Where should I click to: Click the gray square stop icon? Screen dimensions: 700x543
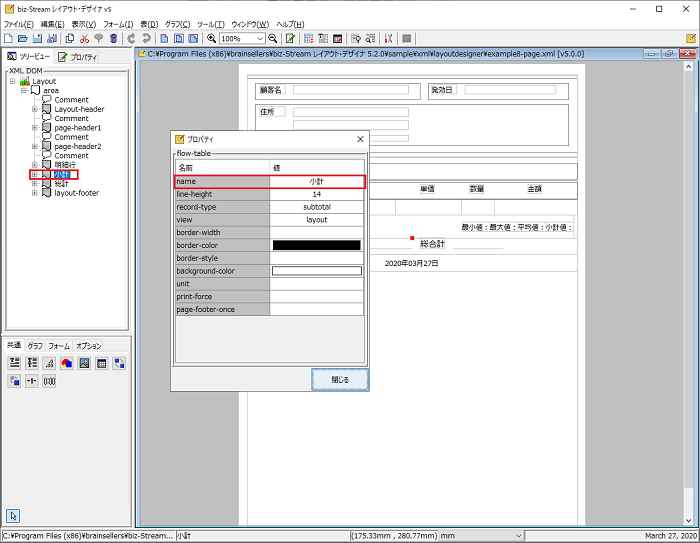click(x=406, y=38)
